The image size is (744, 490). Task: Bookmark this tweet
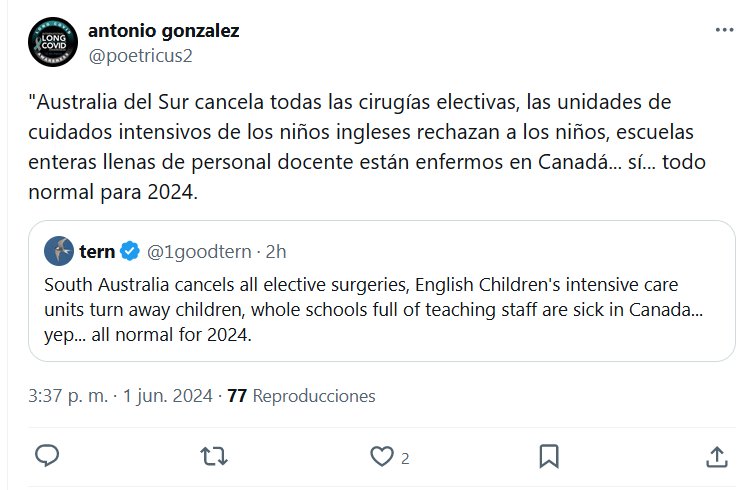coord(548,456)
